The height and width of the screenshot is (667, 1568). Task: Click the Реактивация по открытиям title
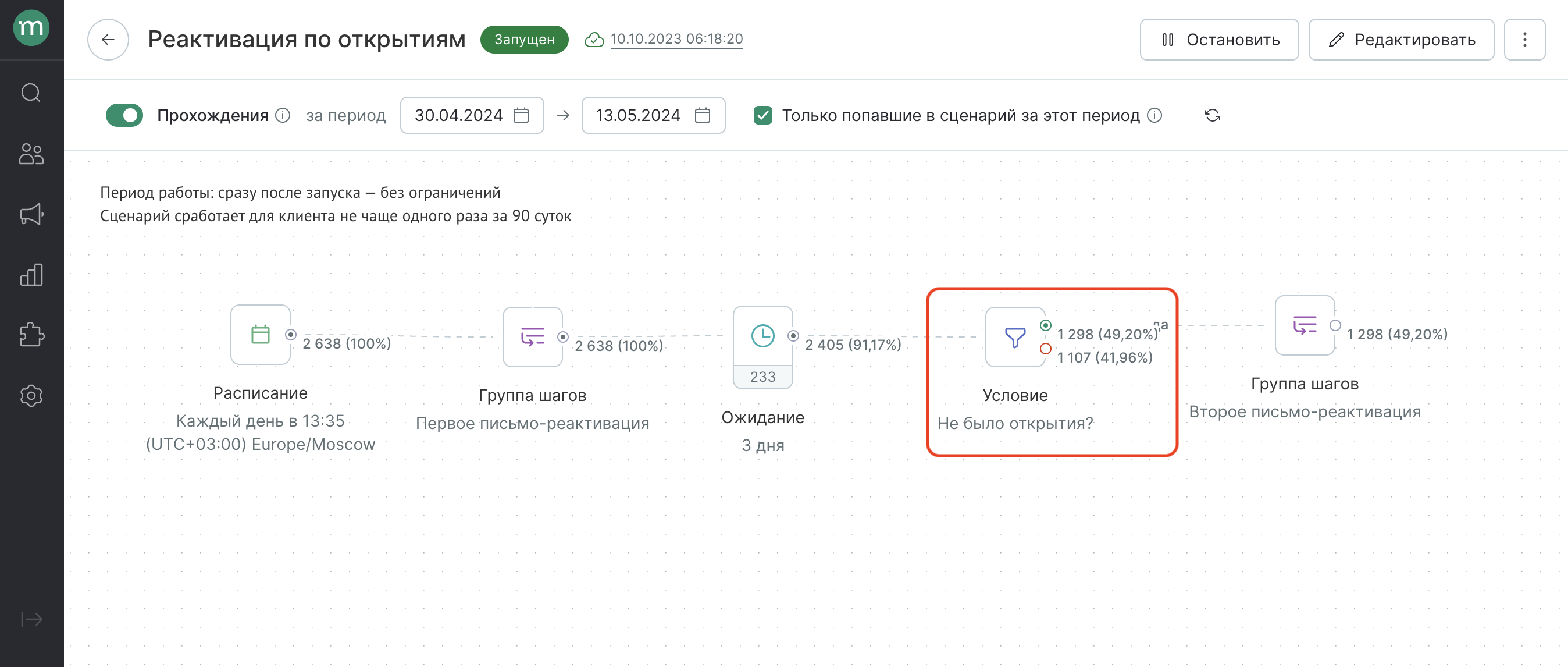tap(307, 40)
